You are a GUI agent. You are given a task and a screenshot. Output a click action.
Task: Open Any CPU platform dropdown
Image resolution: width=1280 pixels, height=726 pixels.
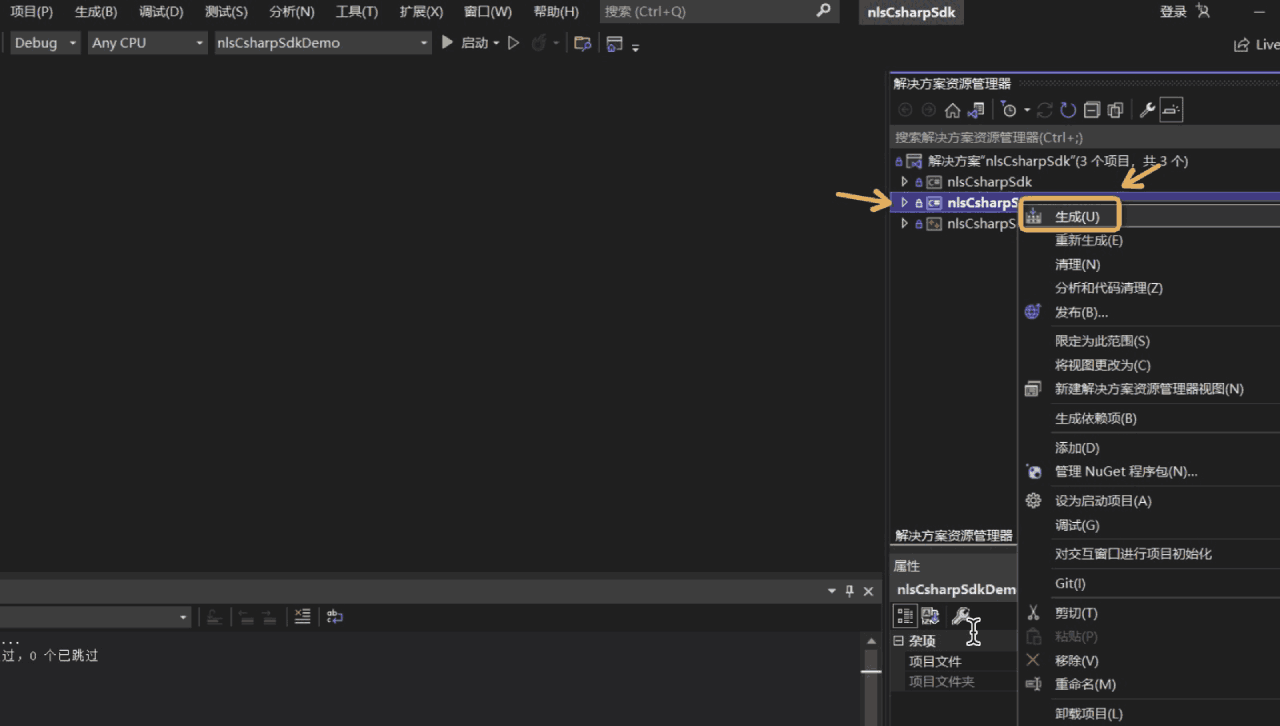pyautogui.click(x=147, y=43)
